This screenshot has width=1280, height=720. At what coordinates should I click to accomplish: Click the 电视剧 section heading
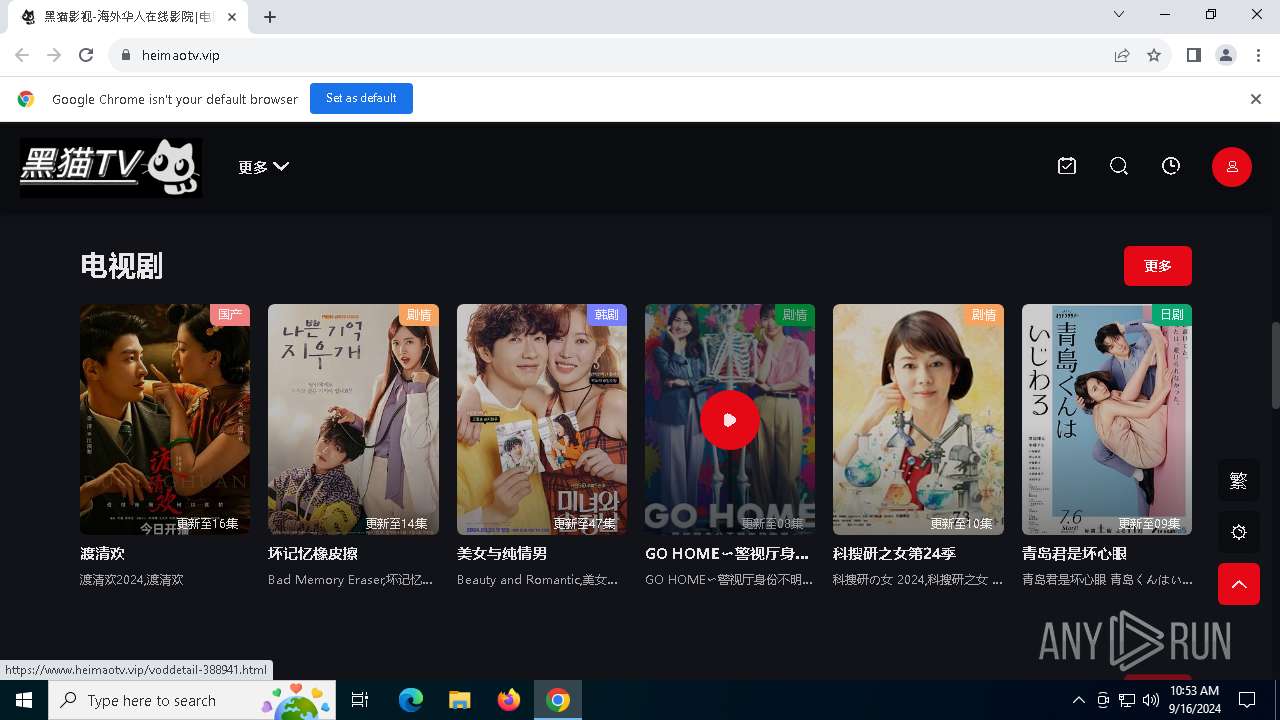point(121,266)
